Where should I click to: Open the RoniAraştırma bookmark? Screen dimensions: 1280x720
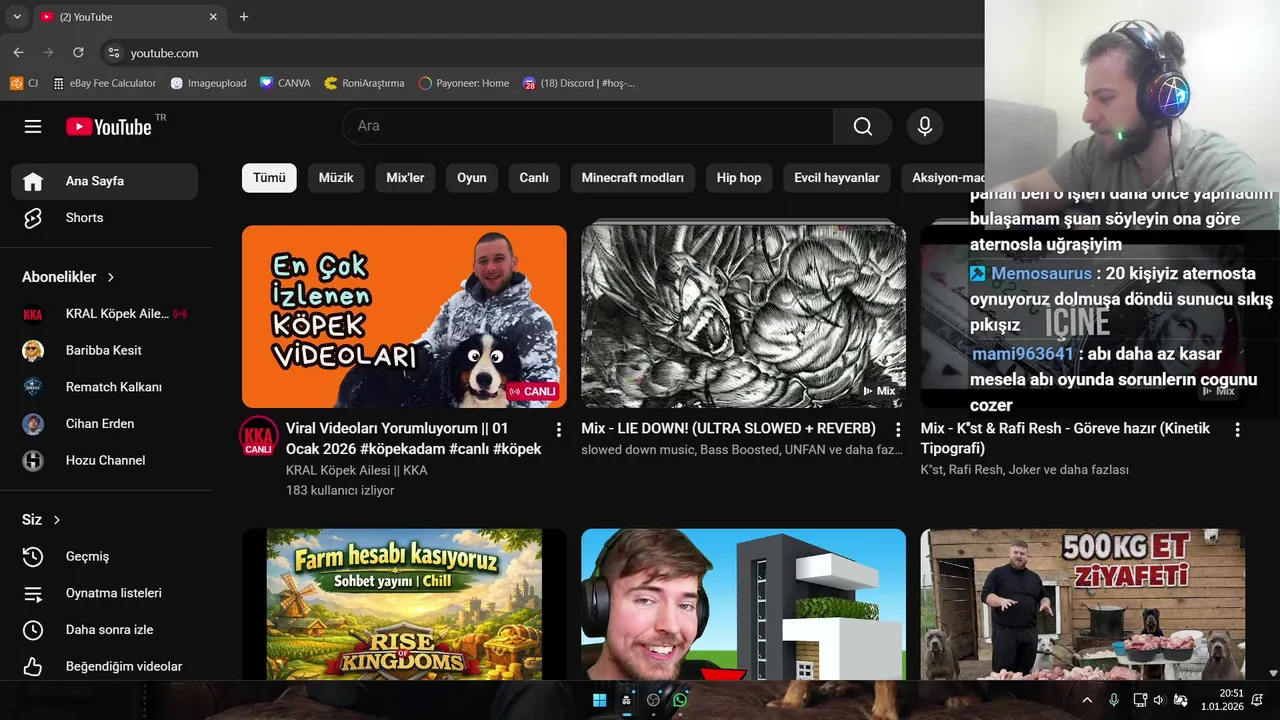(x=364, y=83)
